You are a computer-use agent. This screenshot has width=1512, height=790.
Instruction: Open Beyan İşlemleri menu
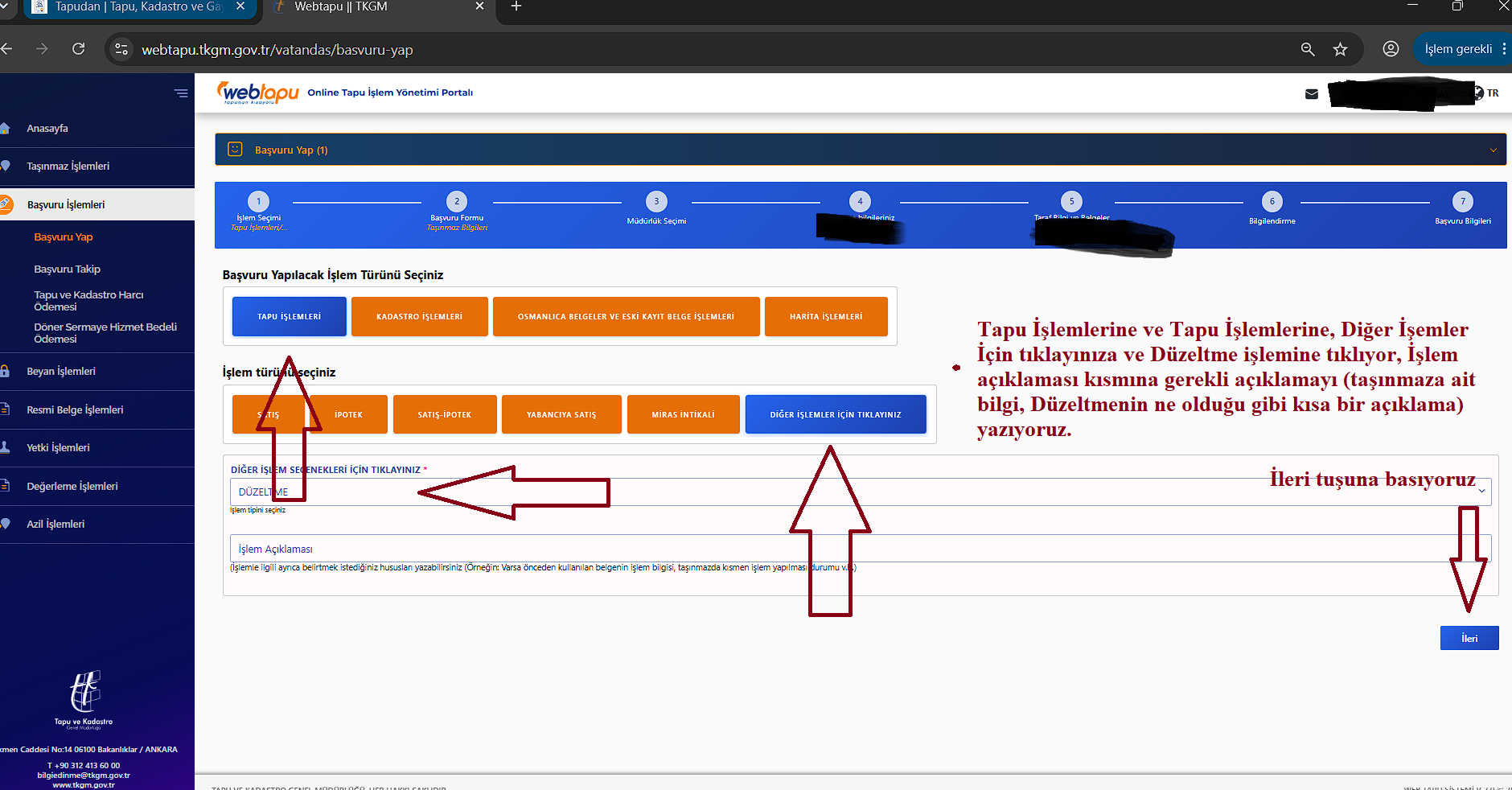[x=61, y=372]
